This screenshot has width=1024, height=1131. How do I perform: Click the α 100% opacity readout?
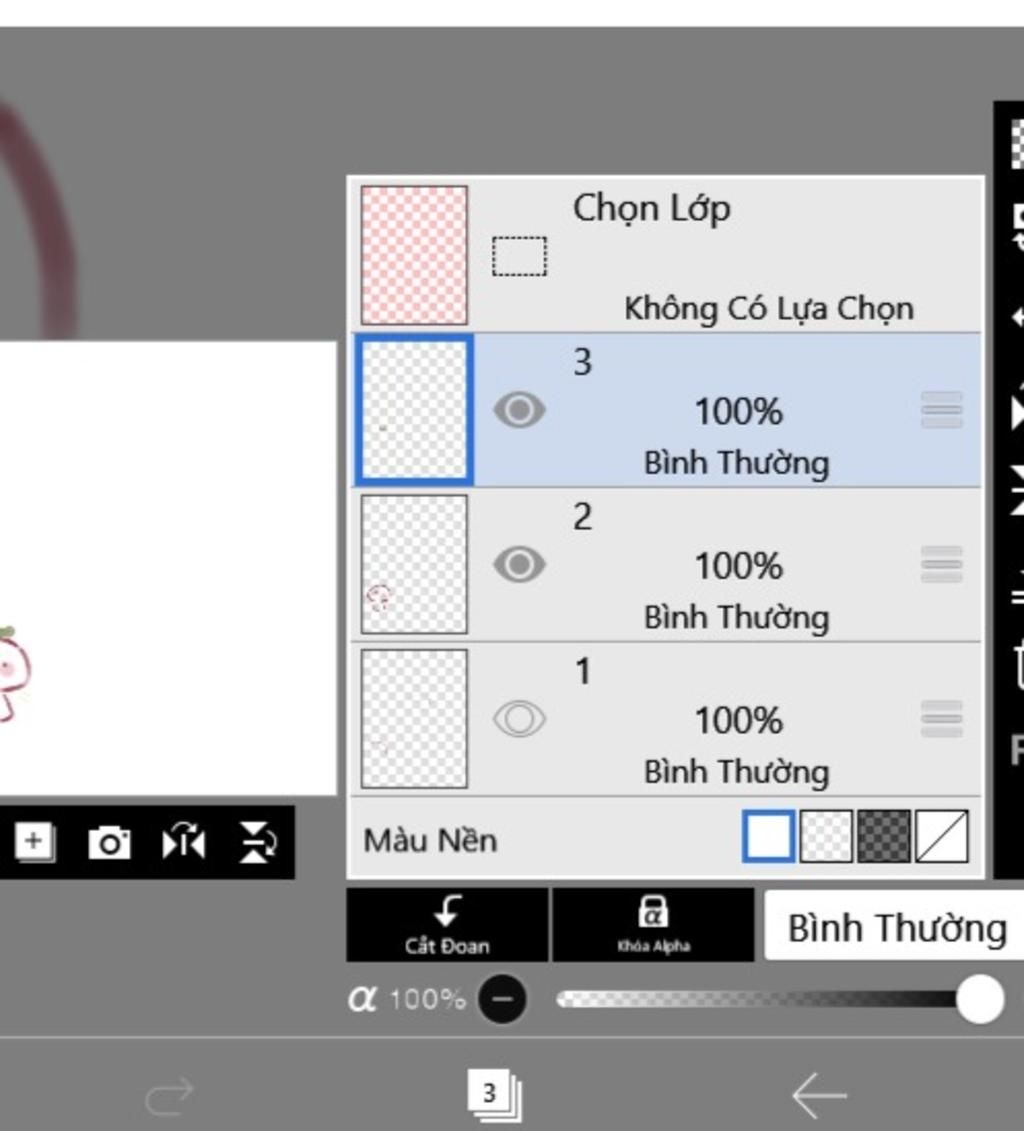407,999
